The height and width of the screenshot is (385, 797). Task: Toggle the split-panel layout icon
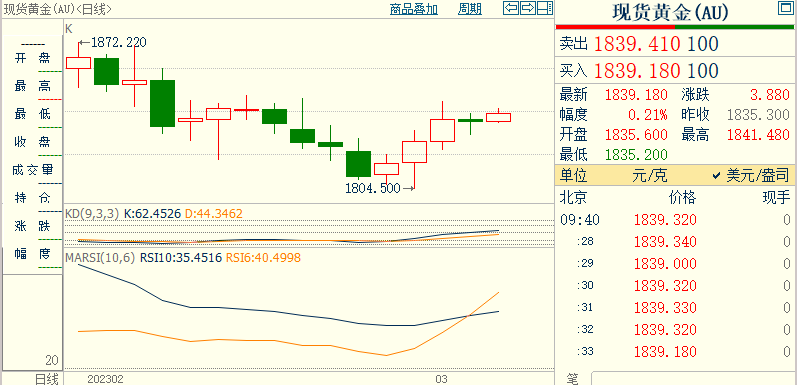click(x=545, y=8)
